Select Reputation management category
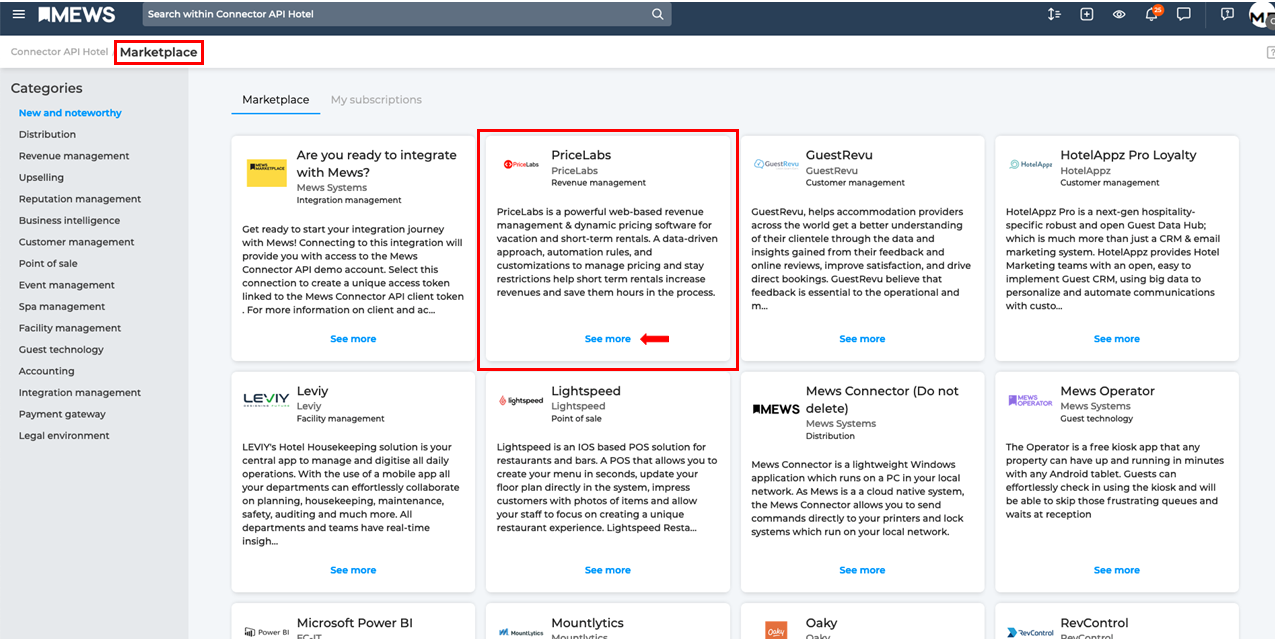This screenshot has height=639, width=1275. point(80,199)
